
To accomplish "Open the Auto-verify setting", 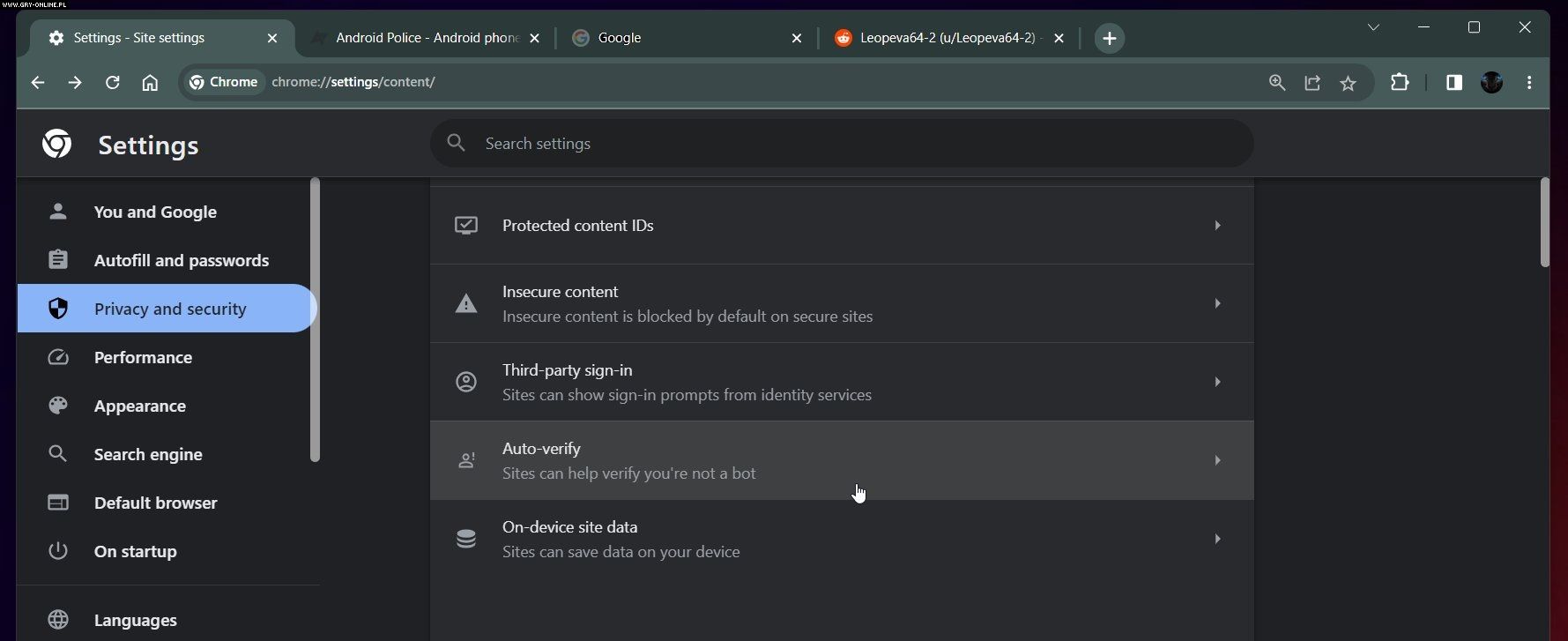I will 841,460.
